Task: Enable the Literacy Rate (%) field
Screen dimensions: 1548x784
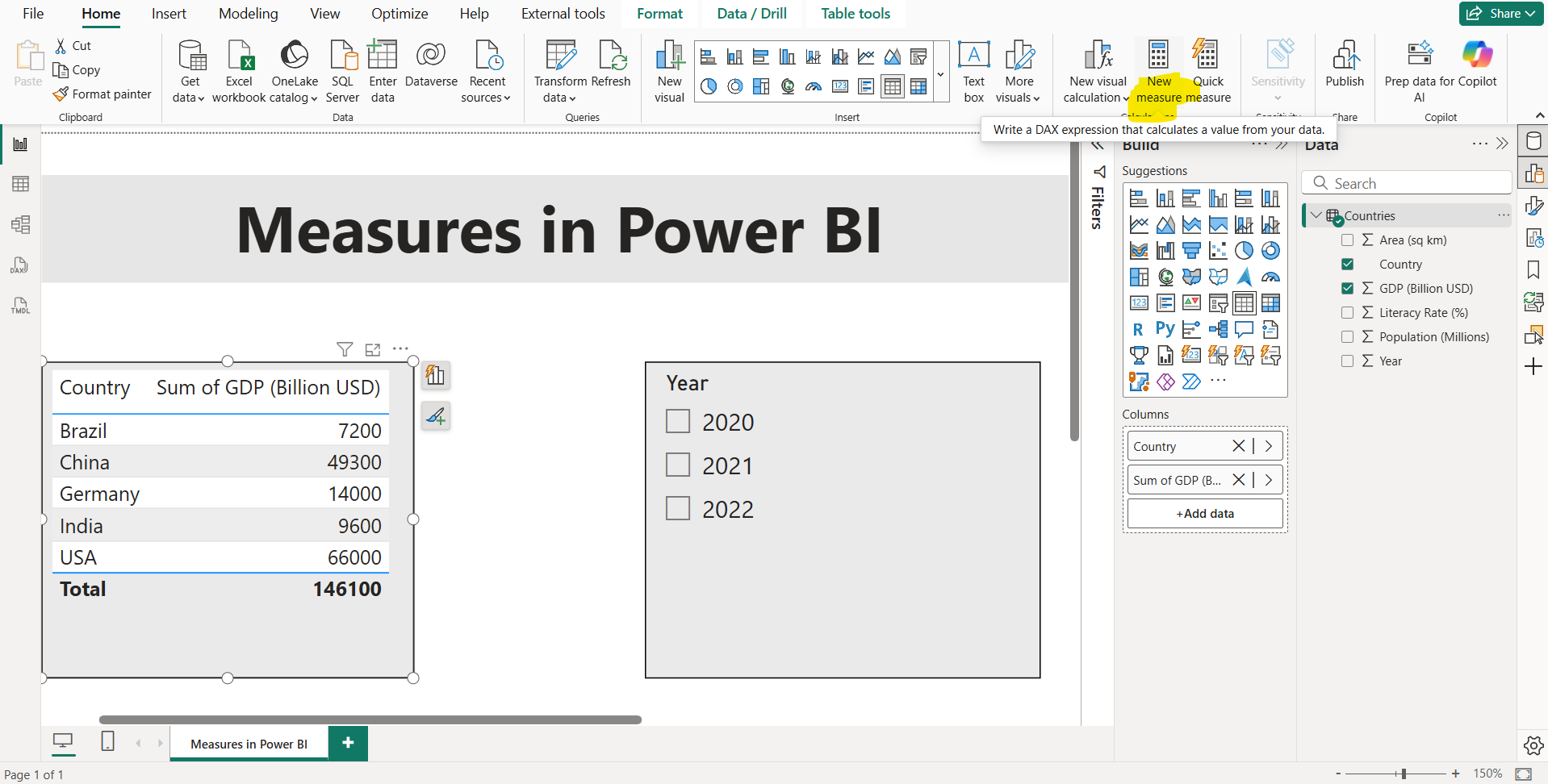Action: tap(1348, 312)
